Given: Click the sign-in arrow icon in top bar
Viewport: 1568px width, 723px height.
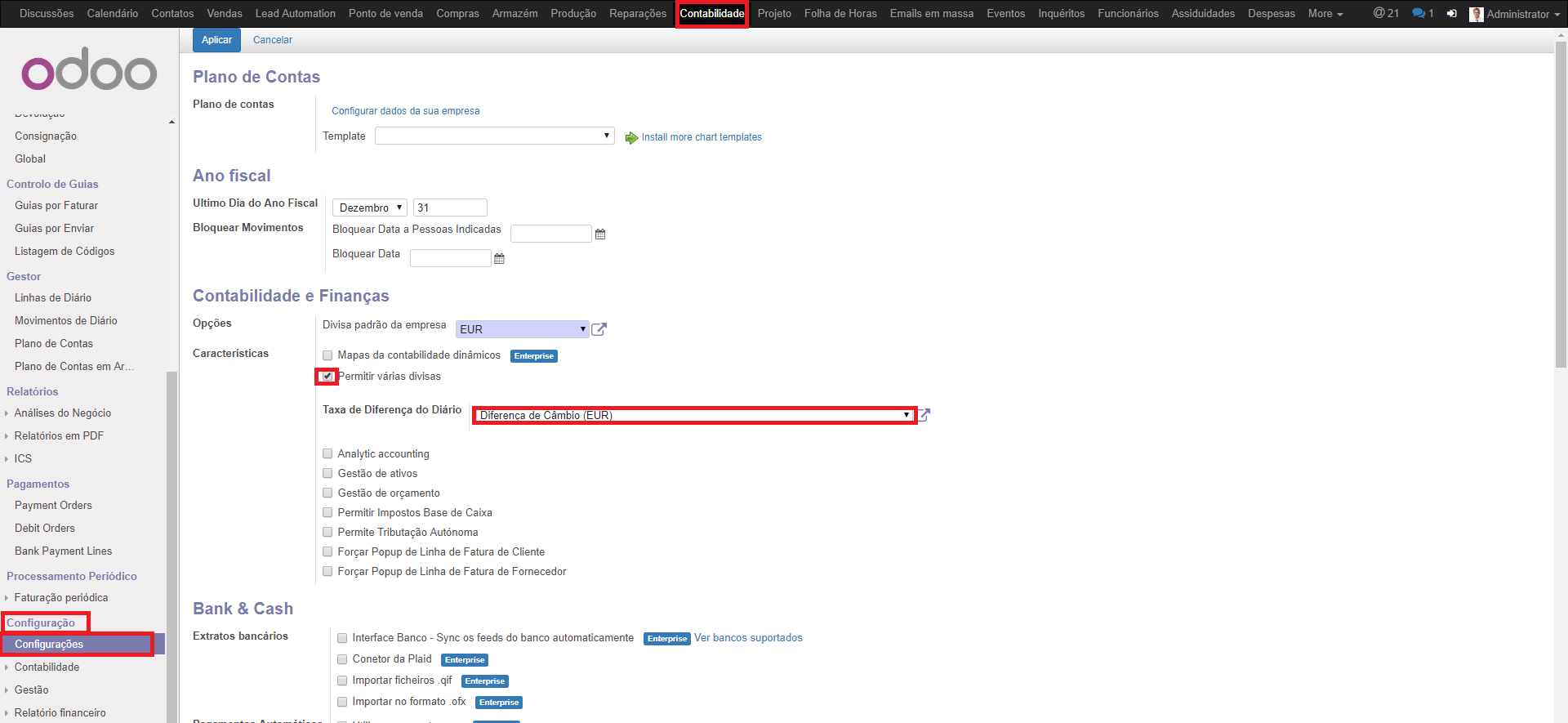Looking at the screenshot, I should pyautogui.click(x=1451, y=14).
